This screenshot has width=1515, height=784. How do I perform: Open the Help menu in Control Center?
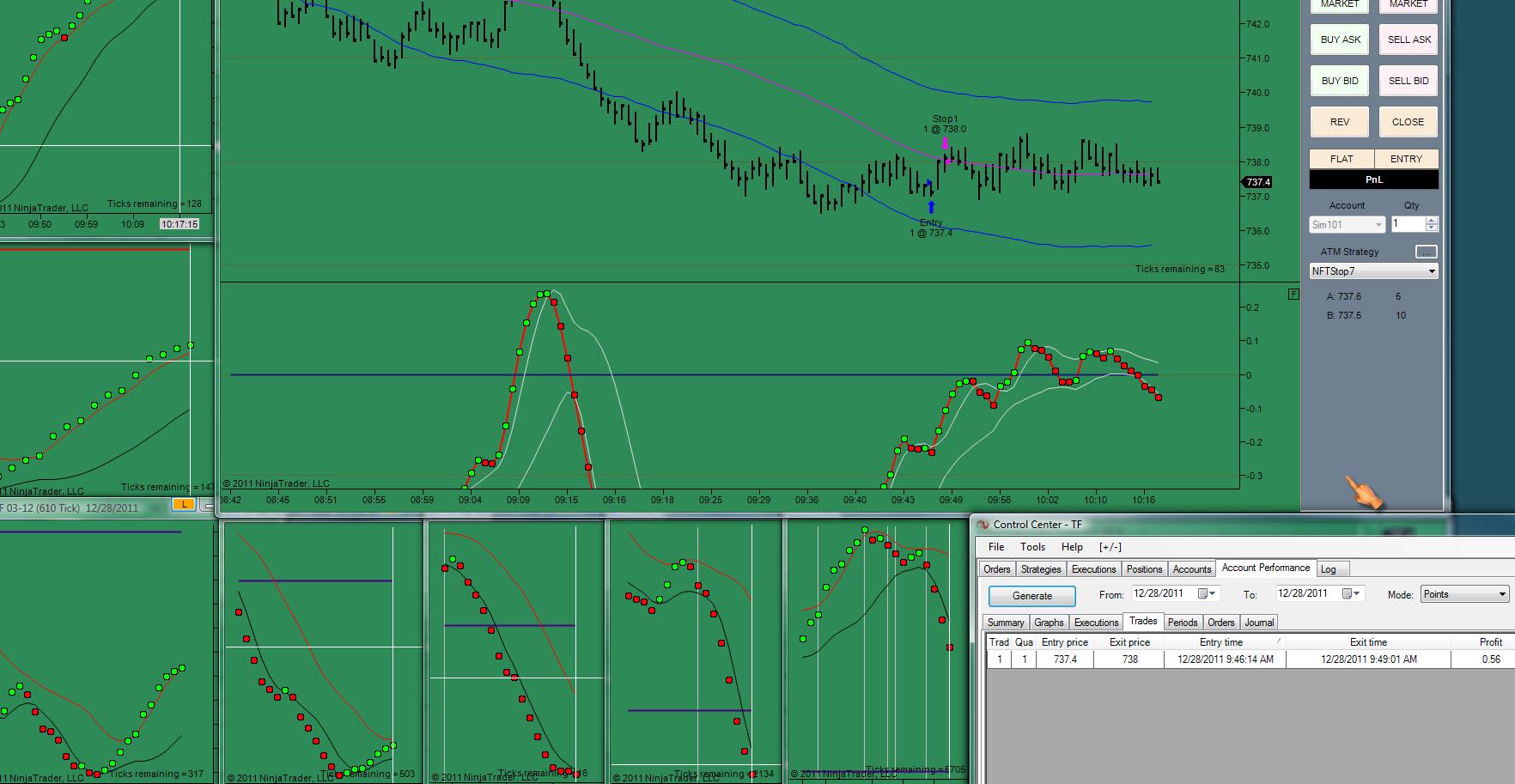(1072, 547)
